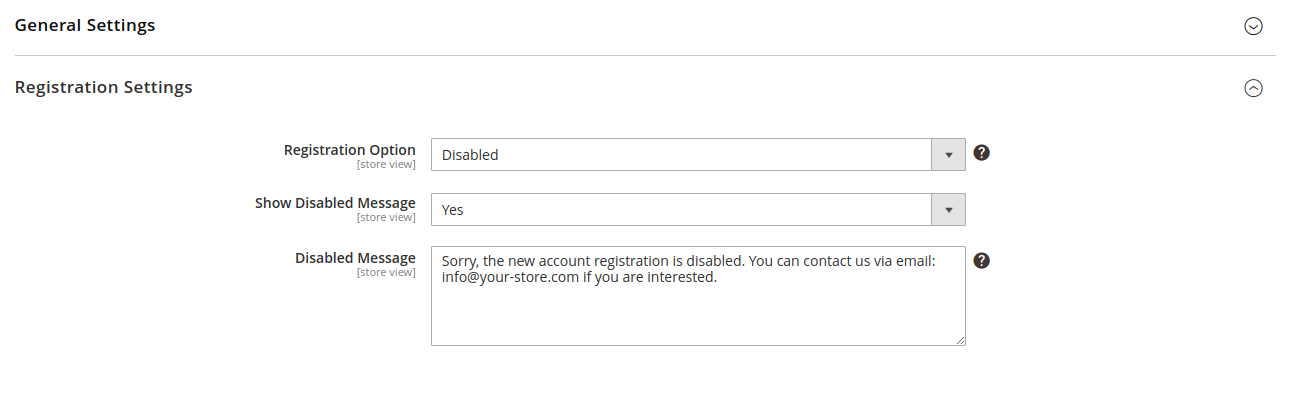This screenshot has height=404, width=1291.
Task: Click the Show Disabled Message dropdown arrow
Action: point(948,210)
